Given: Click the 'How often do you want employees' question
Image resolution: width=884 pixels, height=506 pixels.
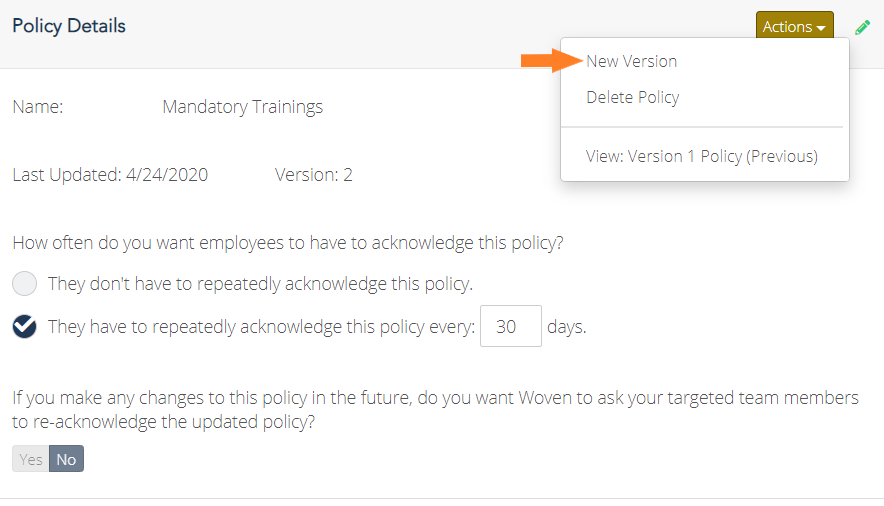Looking at the screenshot, I should 288,243.
